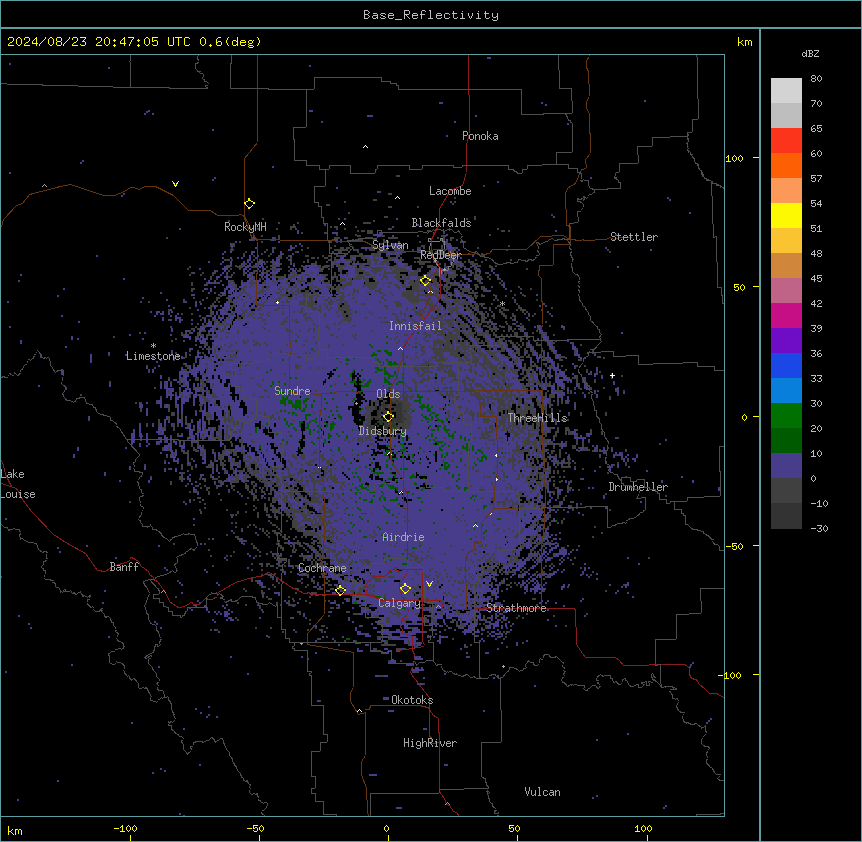Viewport: 862px width, 842px height.
Task: Select the yellow diamond marker below Cochrane
Action: pos(340,590)
